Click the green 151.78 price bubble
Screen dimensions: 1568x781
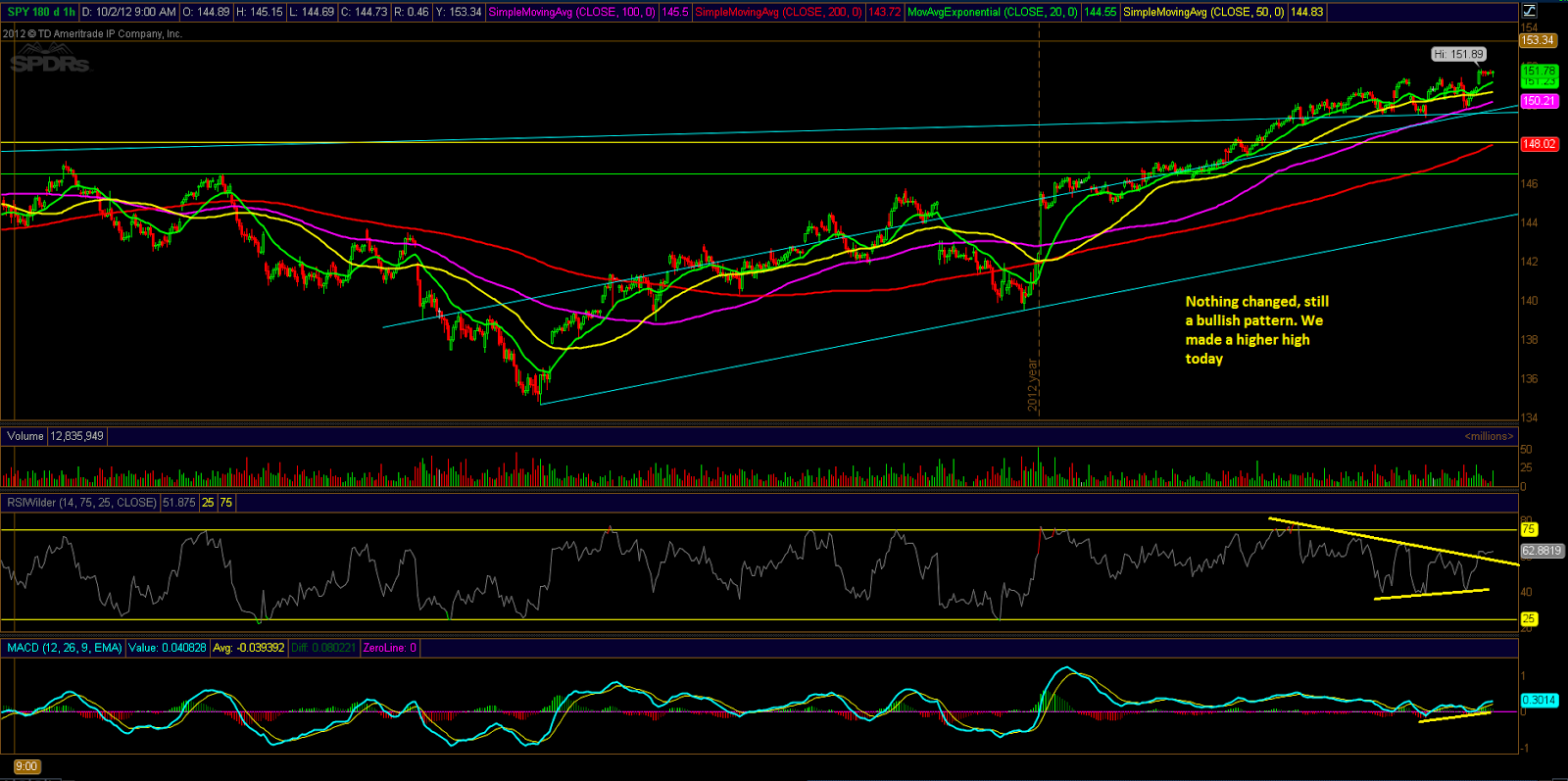(1539, 71)
